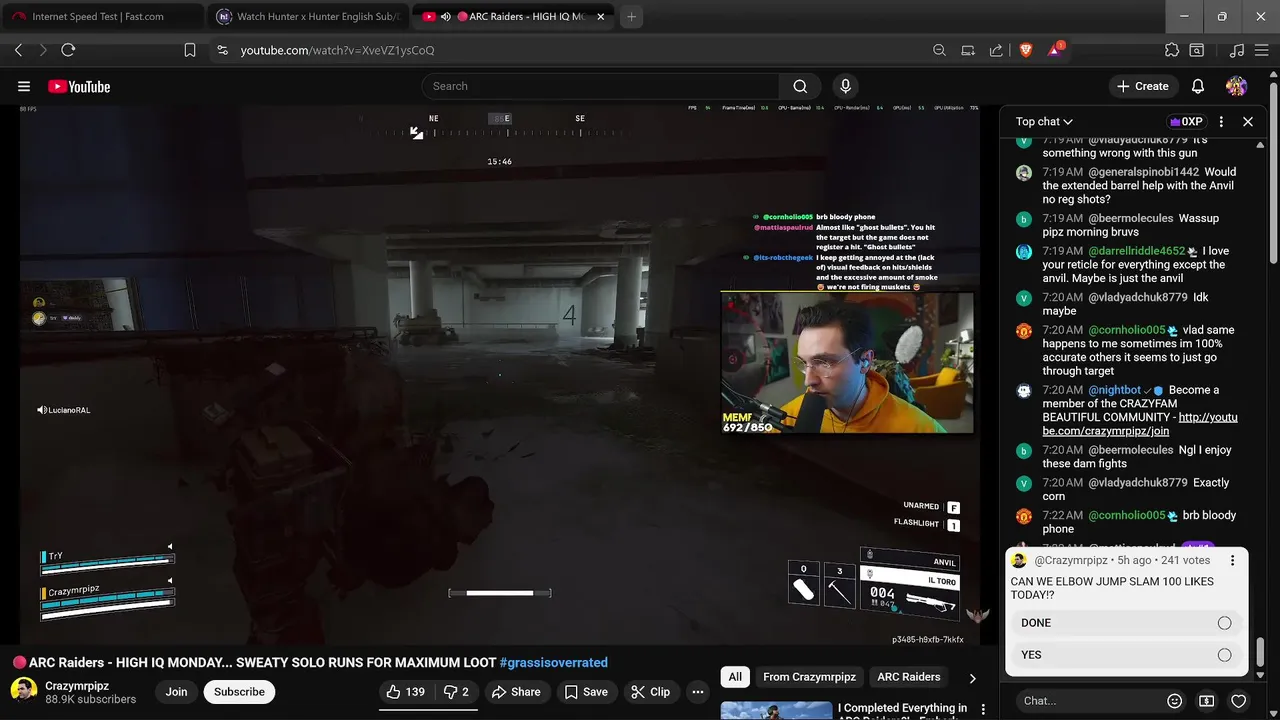Click the install-app screen icon

[968, 50]
